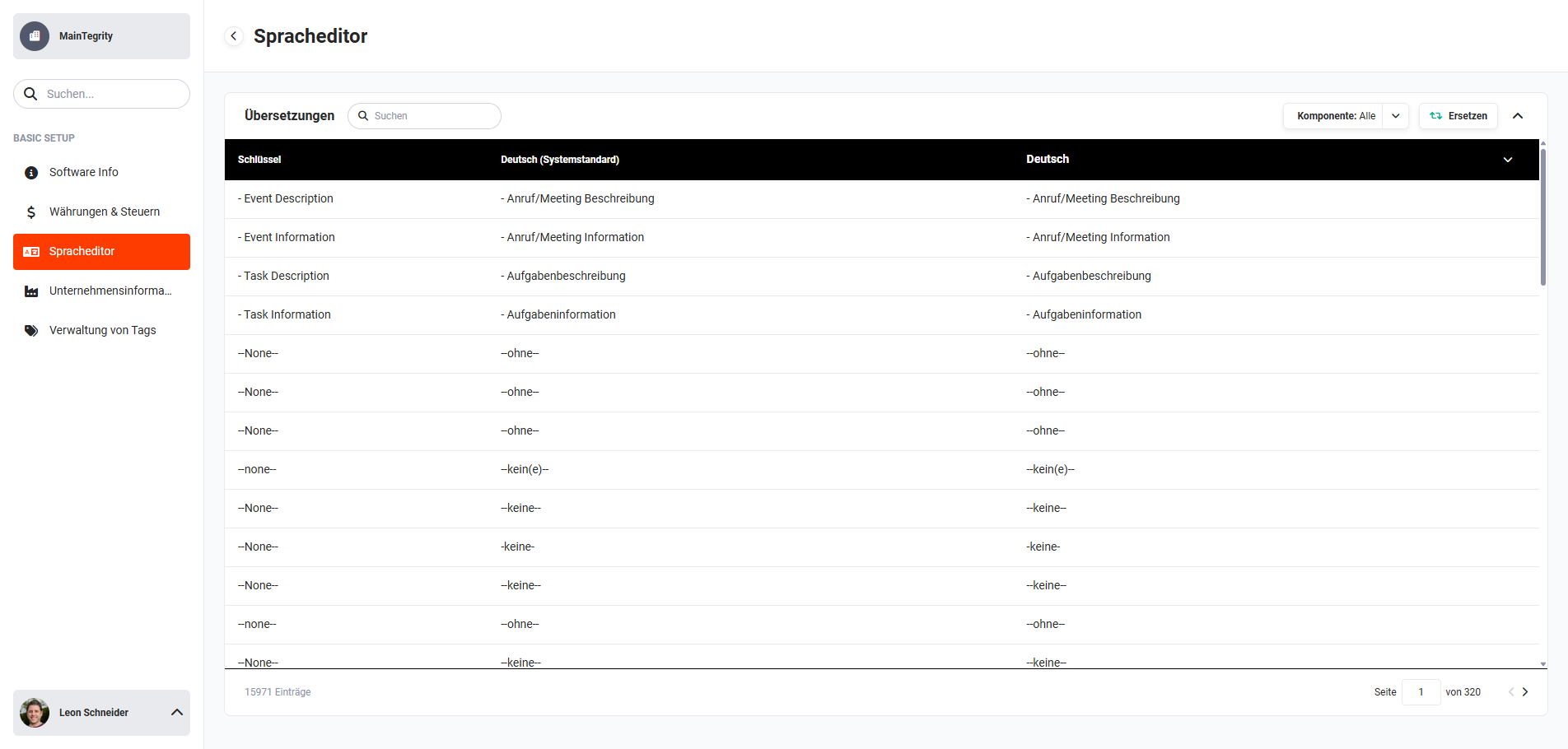
Task: Go to the previous page arrow
Action: 1511,692
